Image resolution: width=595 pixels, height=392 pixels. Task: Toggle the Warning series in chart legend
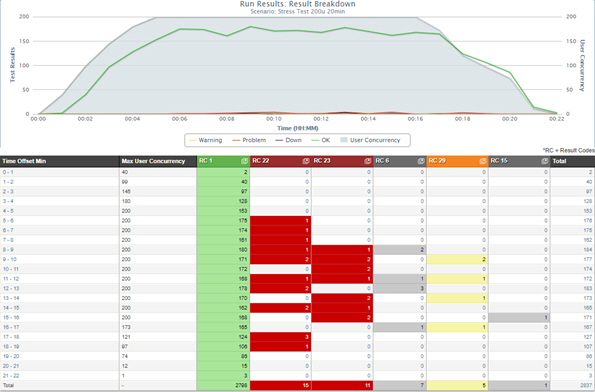point(205,140)
